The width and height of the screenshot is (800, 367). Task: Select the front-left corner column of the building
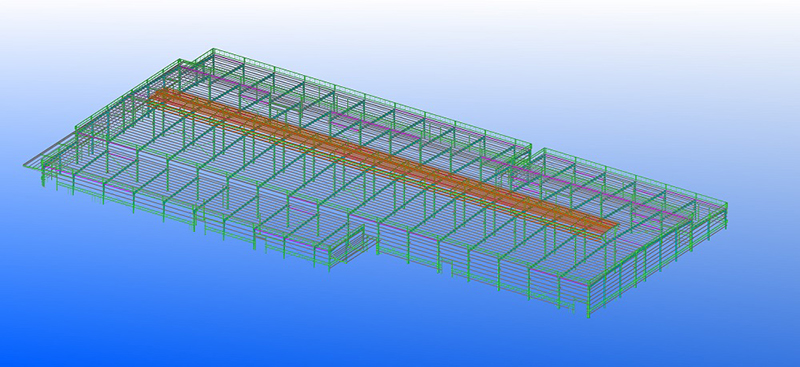(x=43, y=175)
